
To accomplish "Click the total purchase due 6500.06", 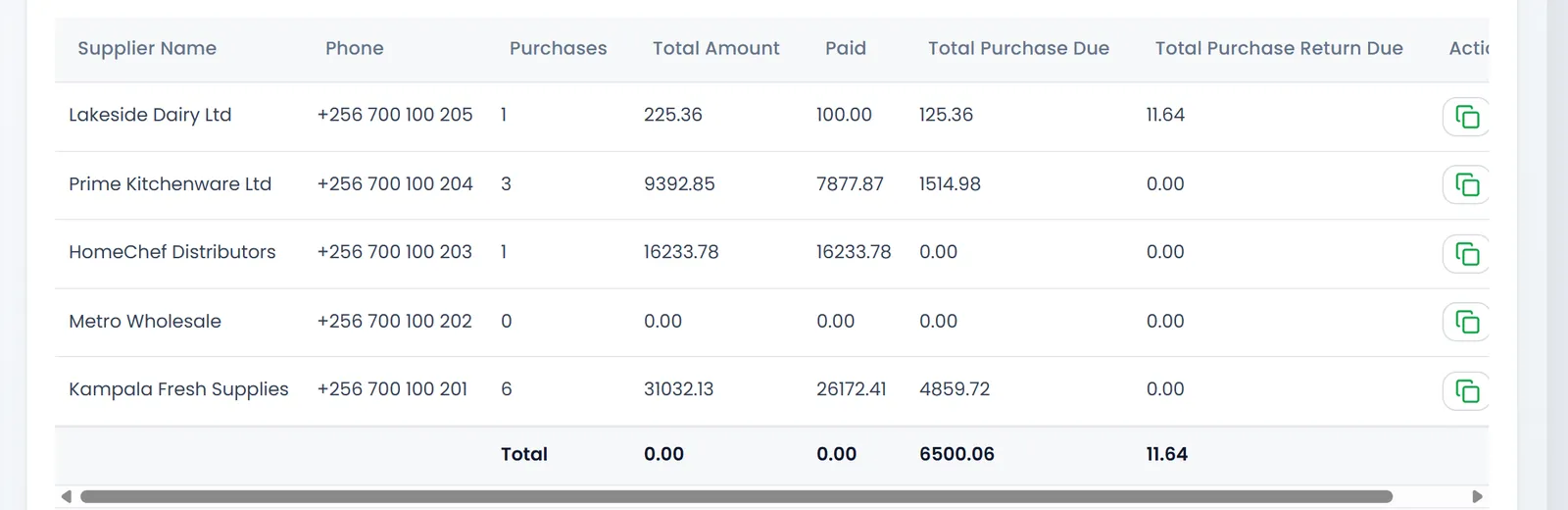I will click(x=956, y=454).
